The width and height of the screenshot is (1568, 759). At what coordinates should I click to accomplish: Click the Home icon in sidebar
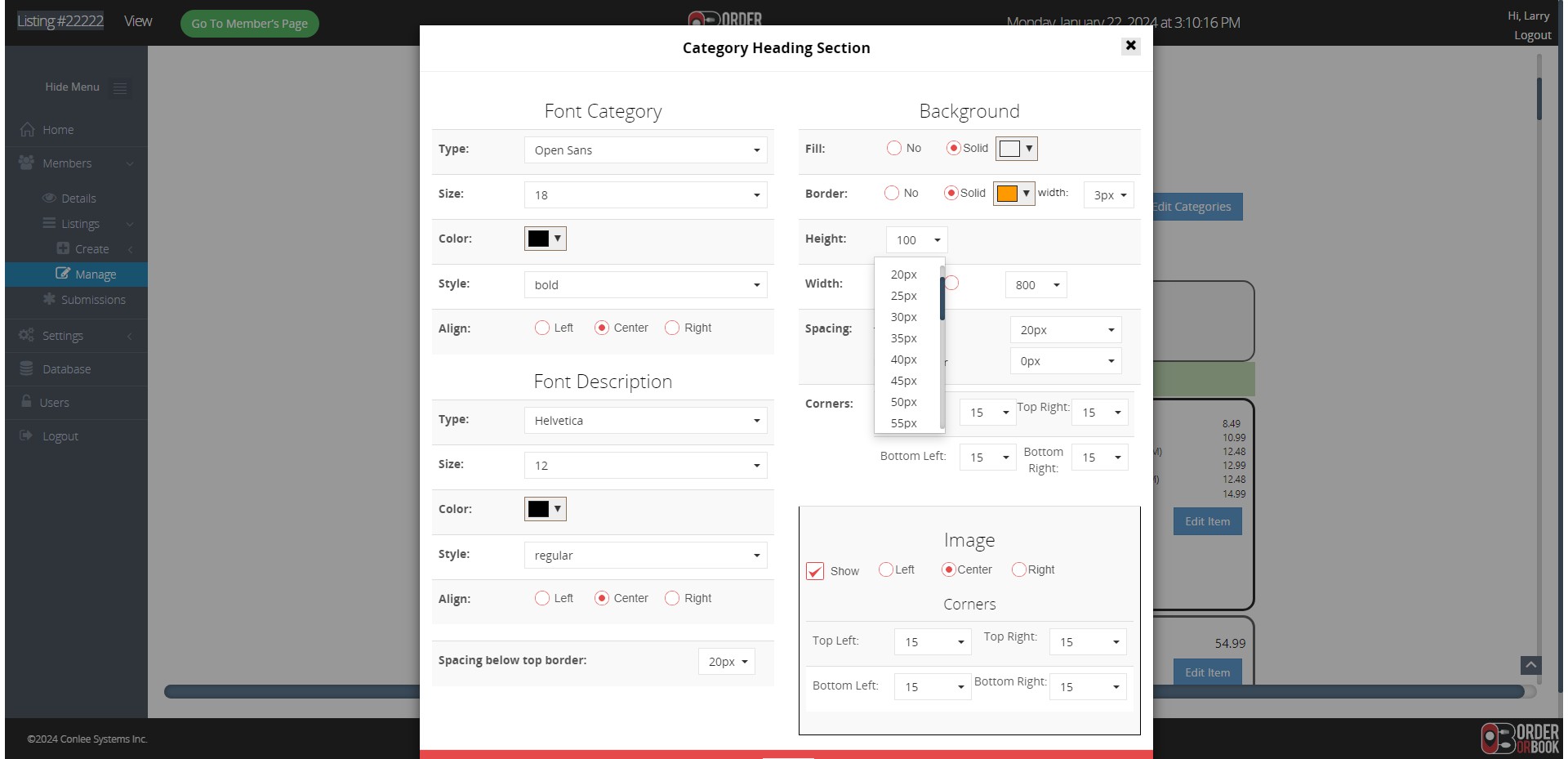click(x=27, y=130)
